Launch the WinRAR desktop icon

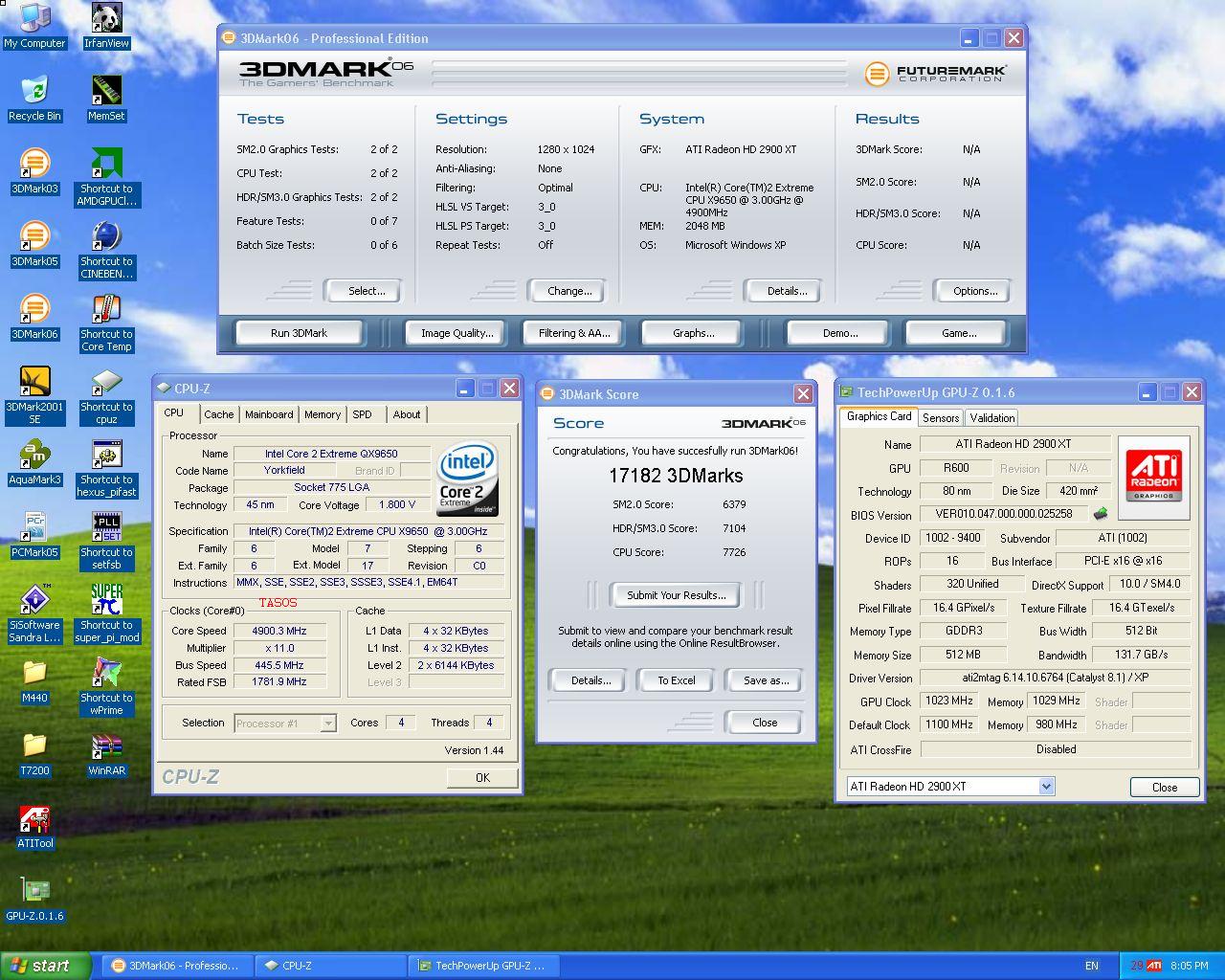pos(106,753)
